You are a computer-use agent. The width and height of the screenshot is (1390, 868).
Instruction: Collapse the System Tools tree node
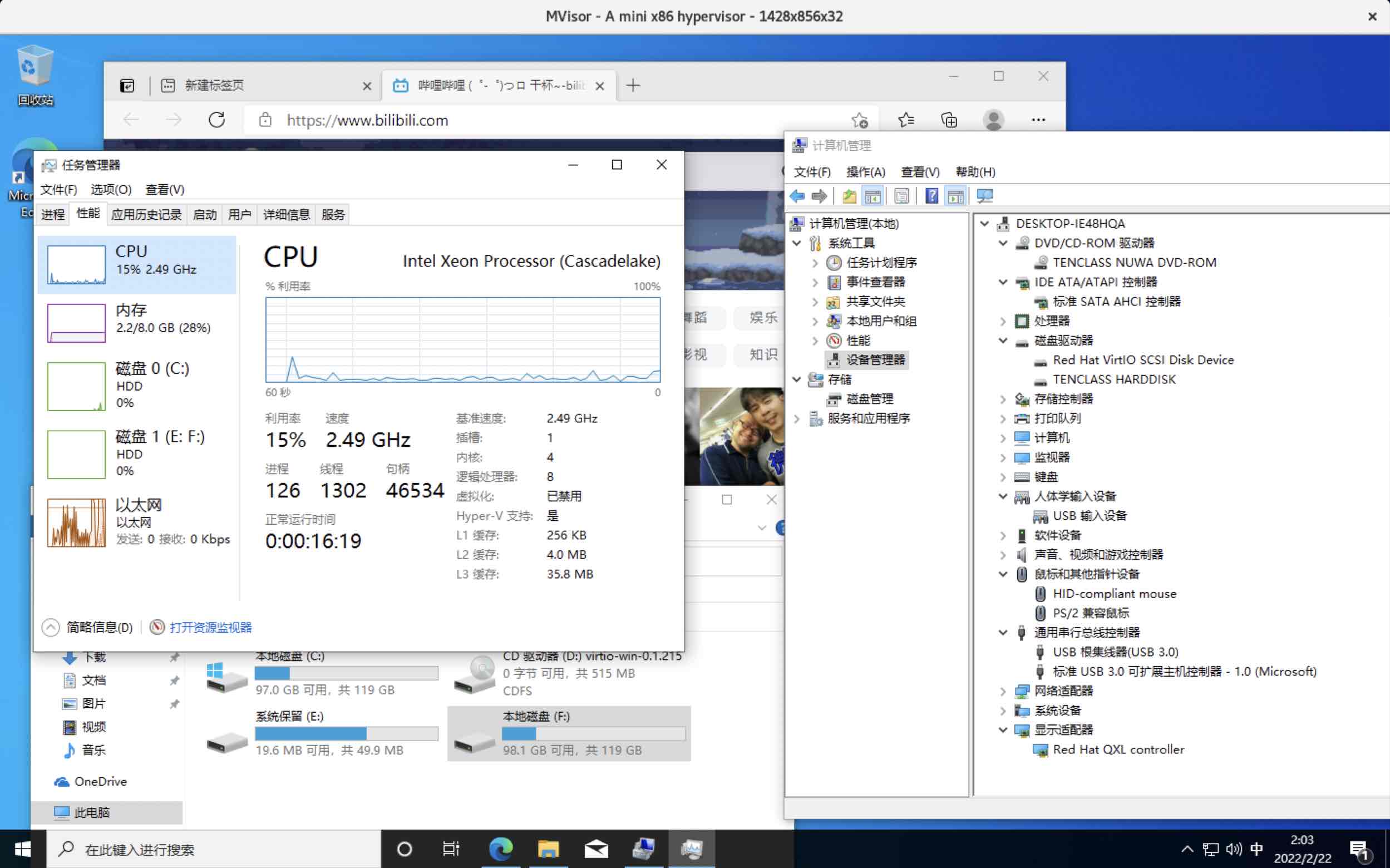pyautogui.click(x=797, y=243)
